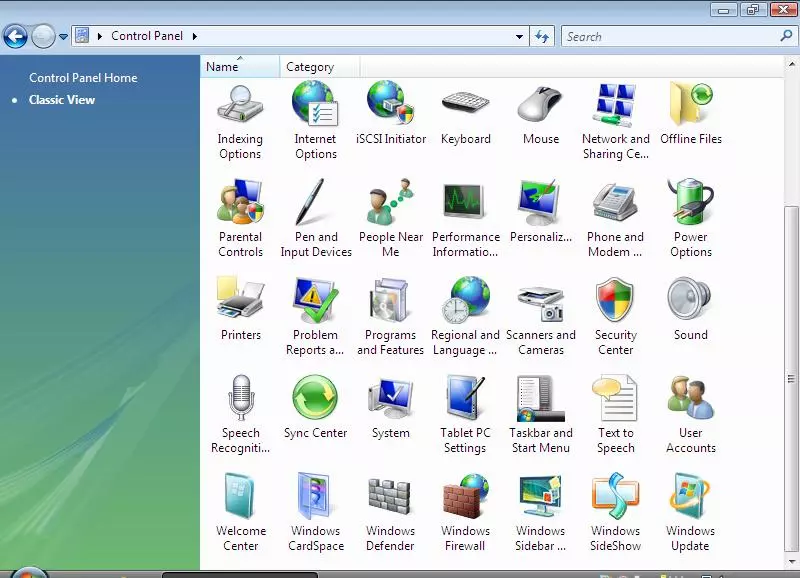800x578 pixels.
Task: Open Sound settings
Action: point(691,309)
